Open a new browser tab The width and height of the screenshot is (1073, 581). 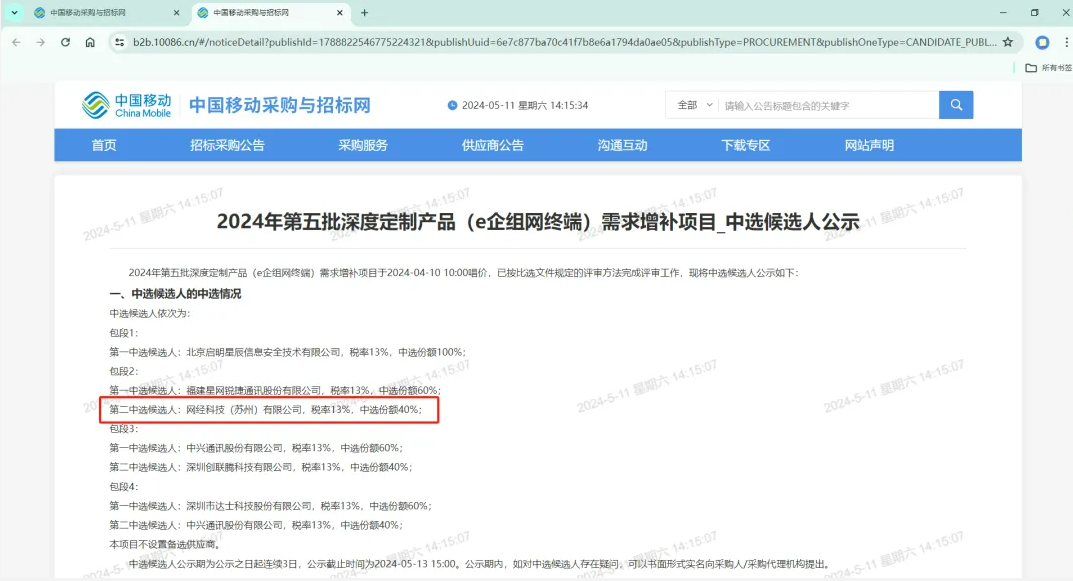point(364,13)
